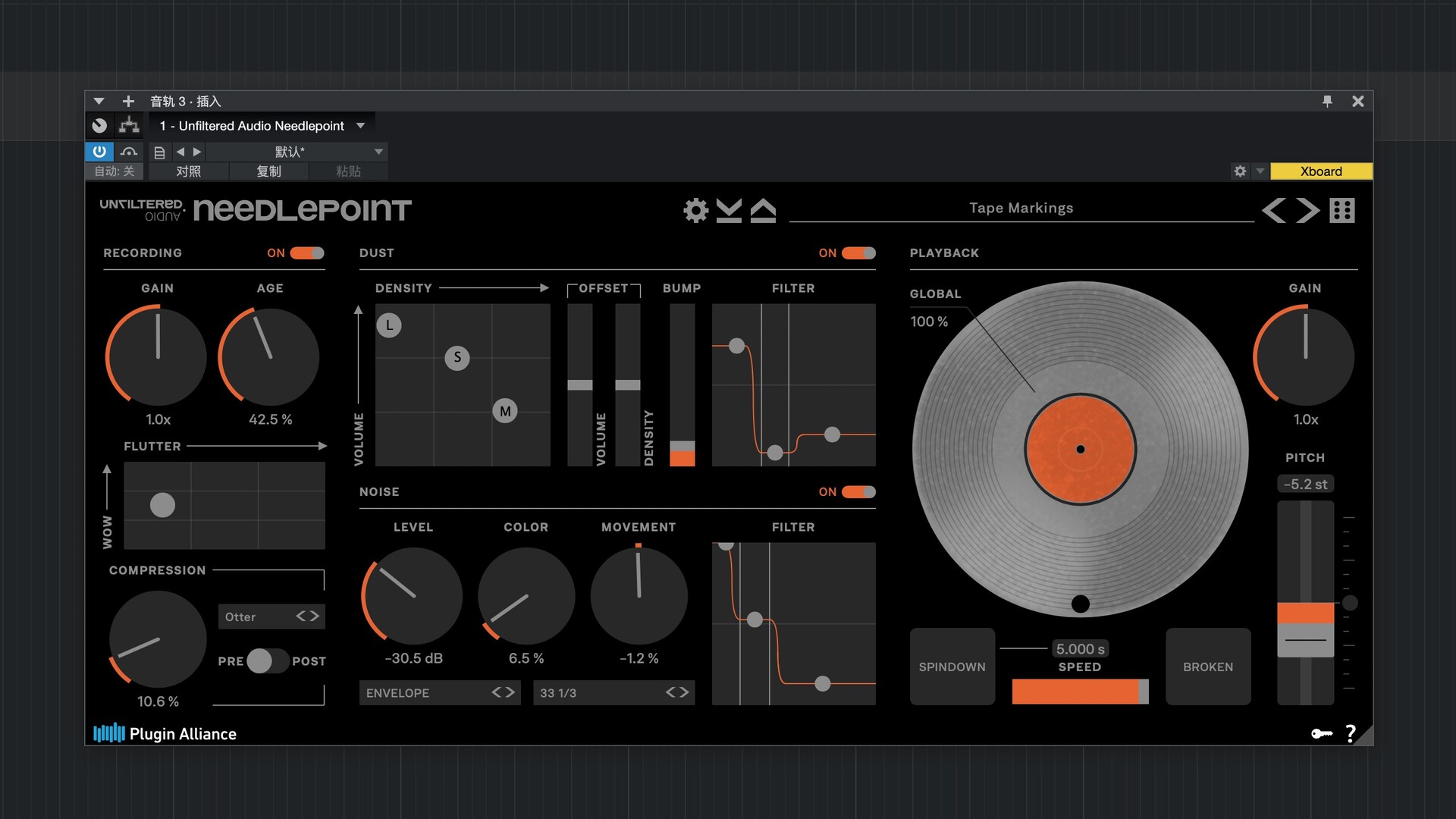Click the Offset Density slider
This screenshot has height=819, width=1456.
click(627, 385)
